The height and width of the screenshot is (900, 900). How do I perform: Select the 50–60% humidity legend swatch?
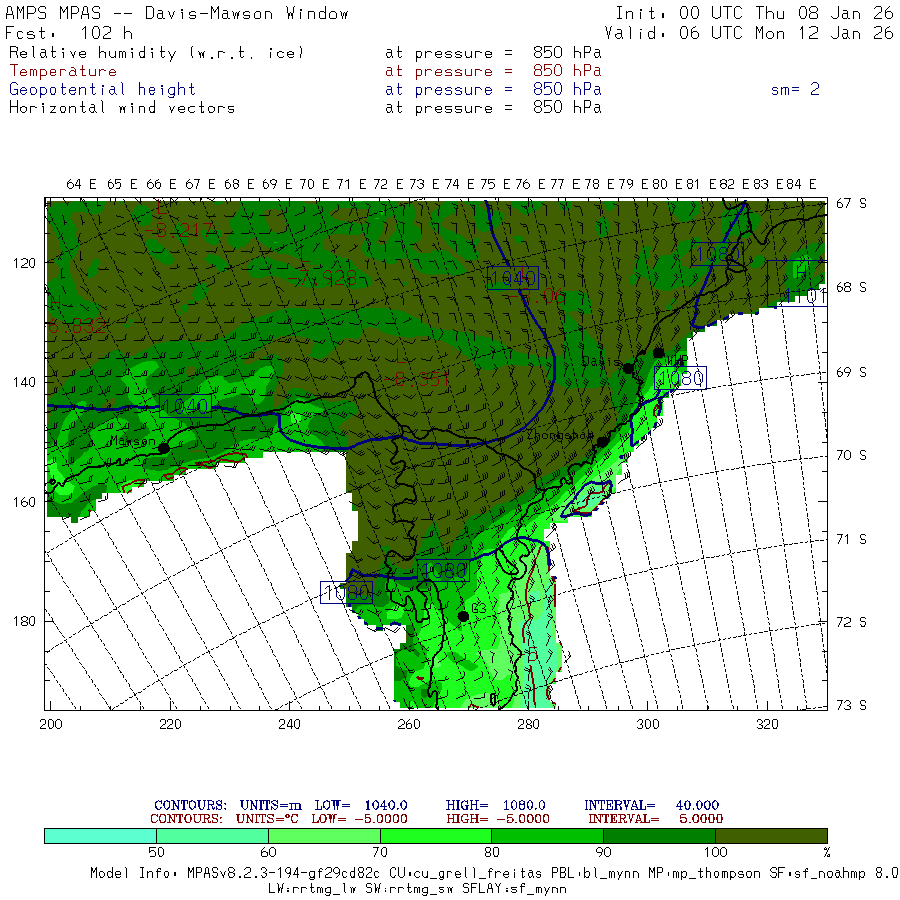212,836
